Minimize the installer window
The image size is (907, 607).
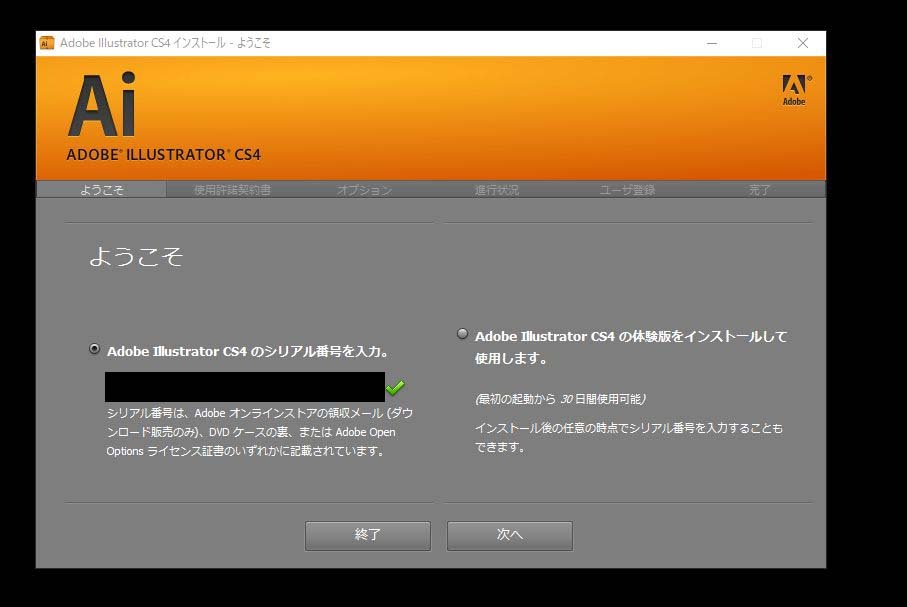(712, 43)
